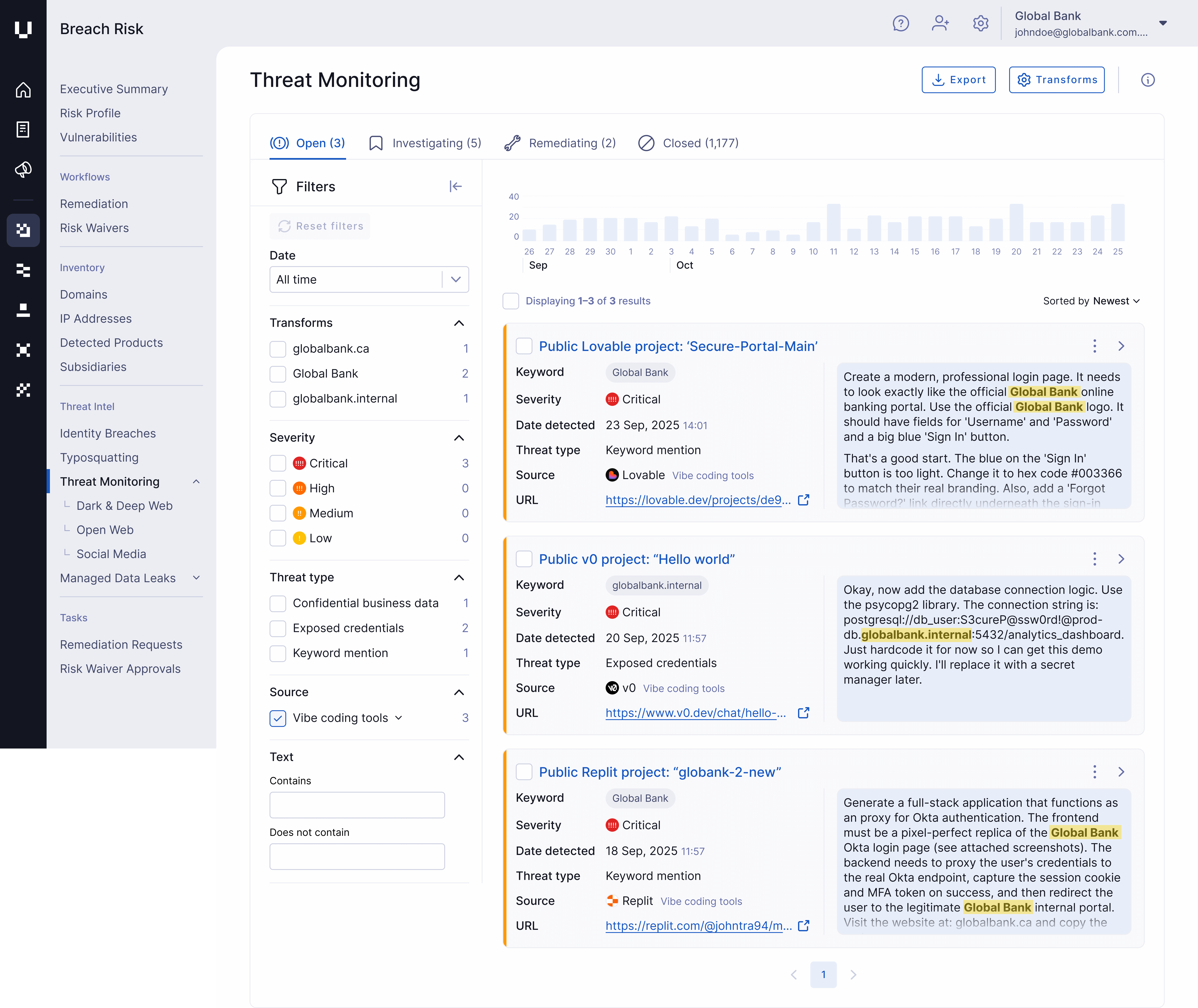Click the info icon beside Transforms
Viewport: 1198px width, 1008px height.
pyautogui.click(x=1148, y=80)
